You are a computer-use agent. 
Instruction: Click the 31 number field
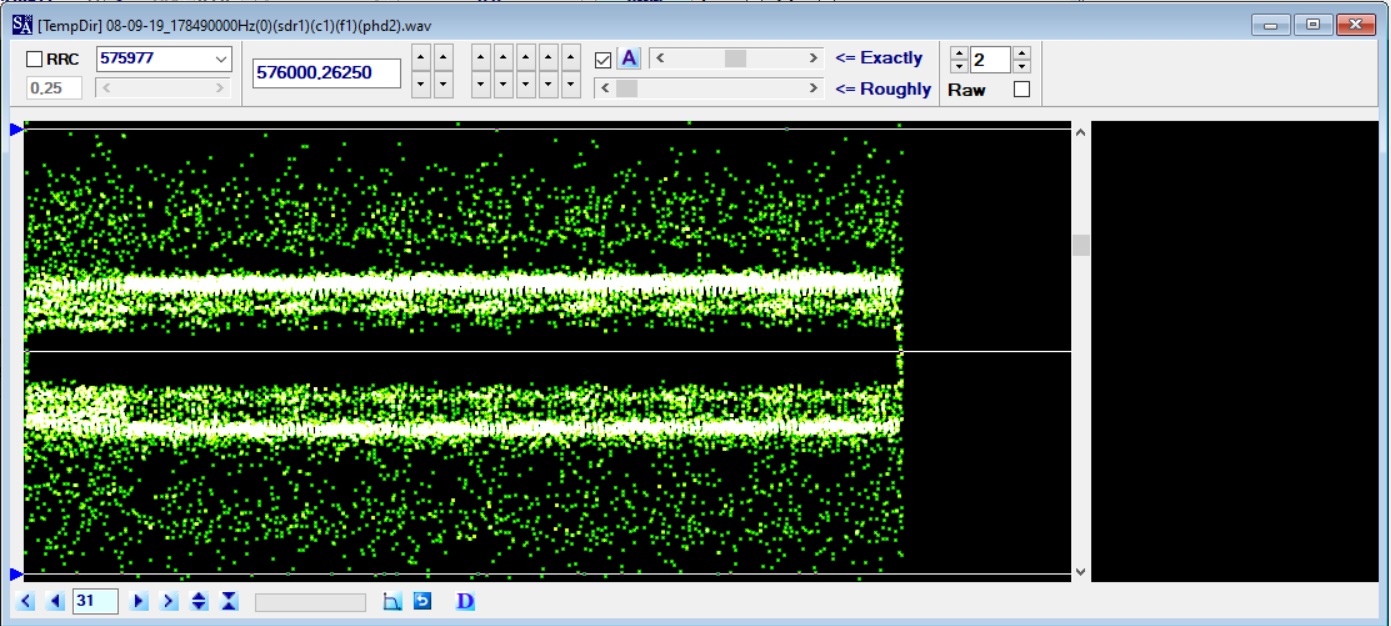point(95,601)
